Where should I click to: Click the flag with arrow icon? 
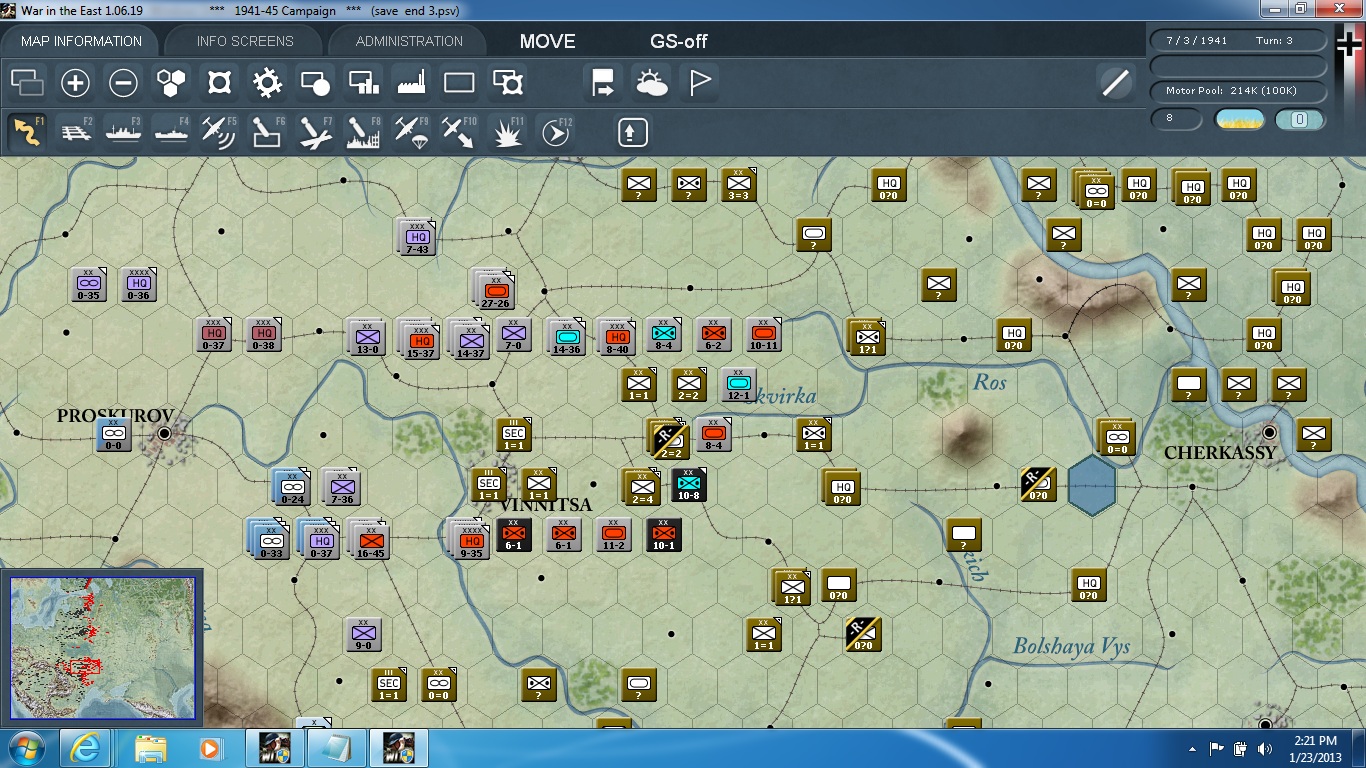[x=604, y=83]
